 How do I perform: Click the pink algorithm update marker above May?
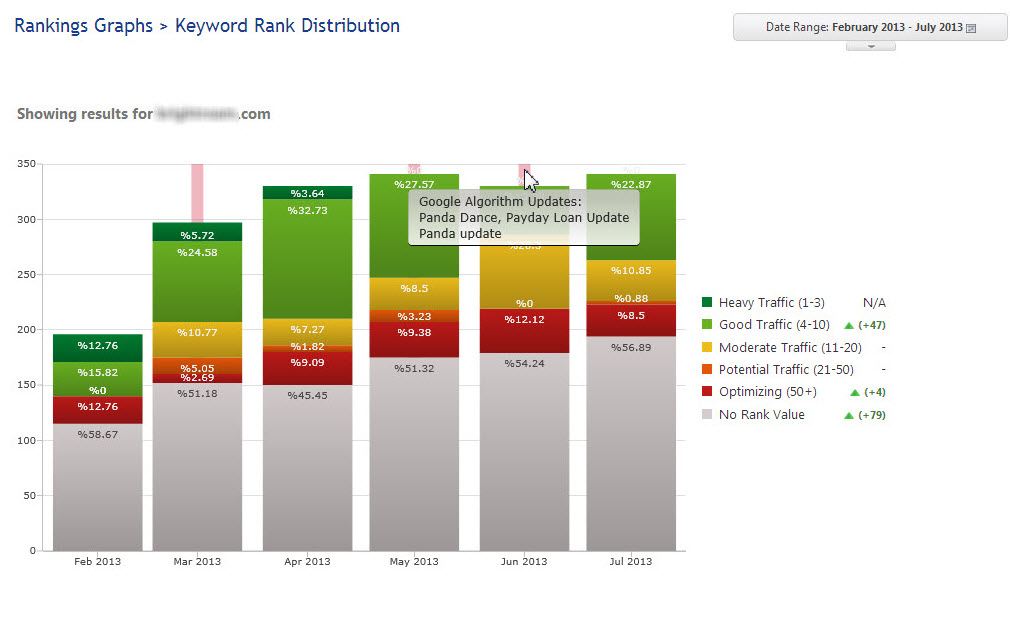[414, 168]
